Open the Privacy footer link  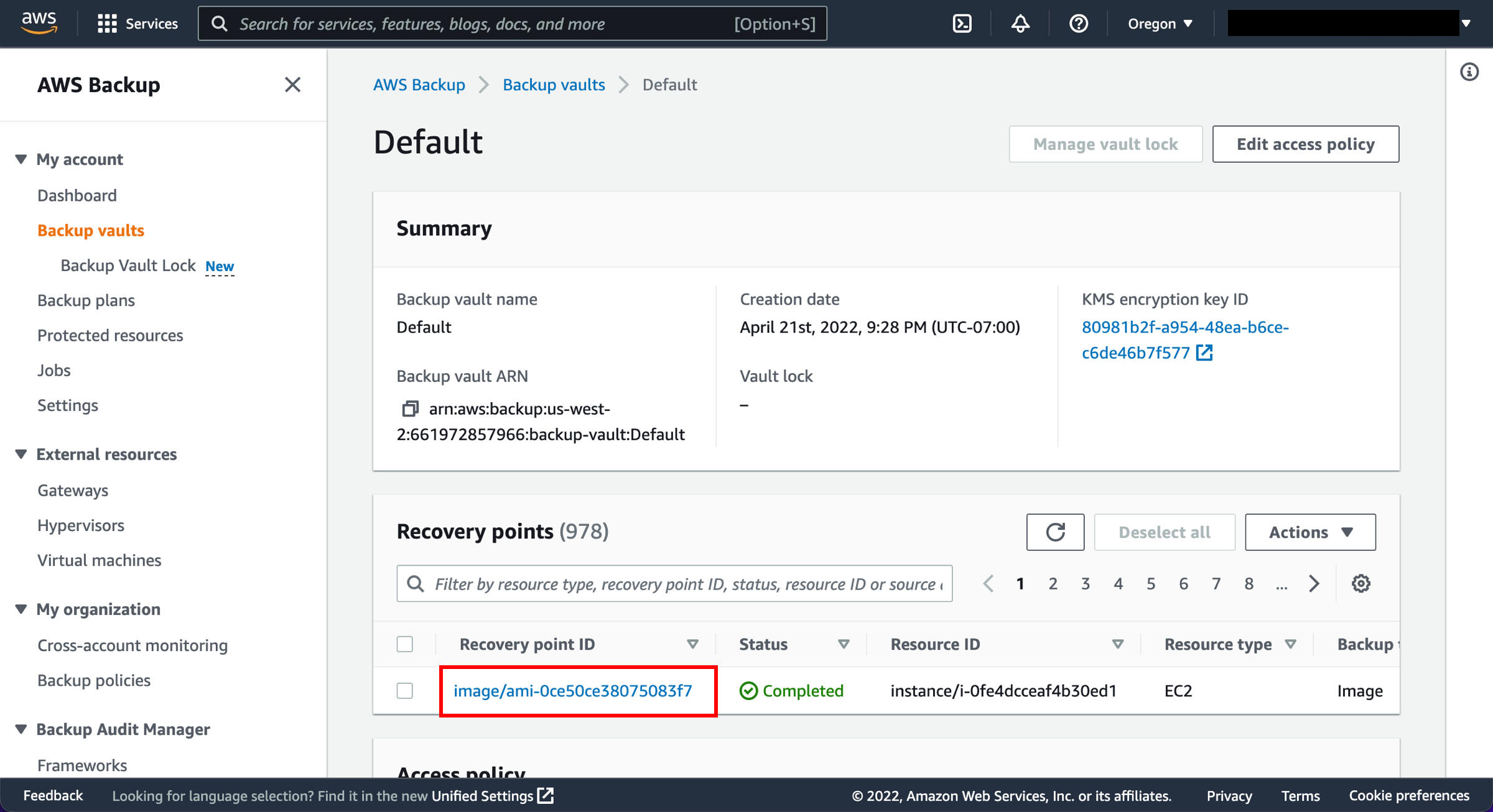1229,795
